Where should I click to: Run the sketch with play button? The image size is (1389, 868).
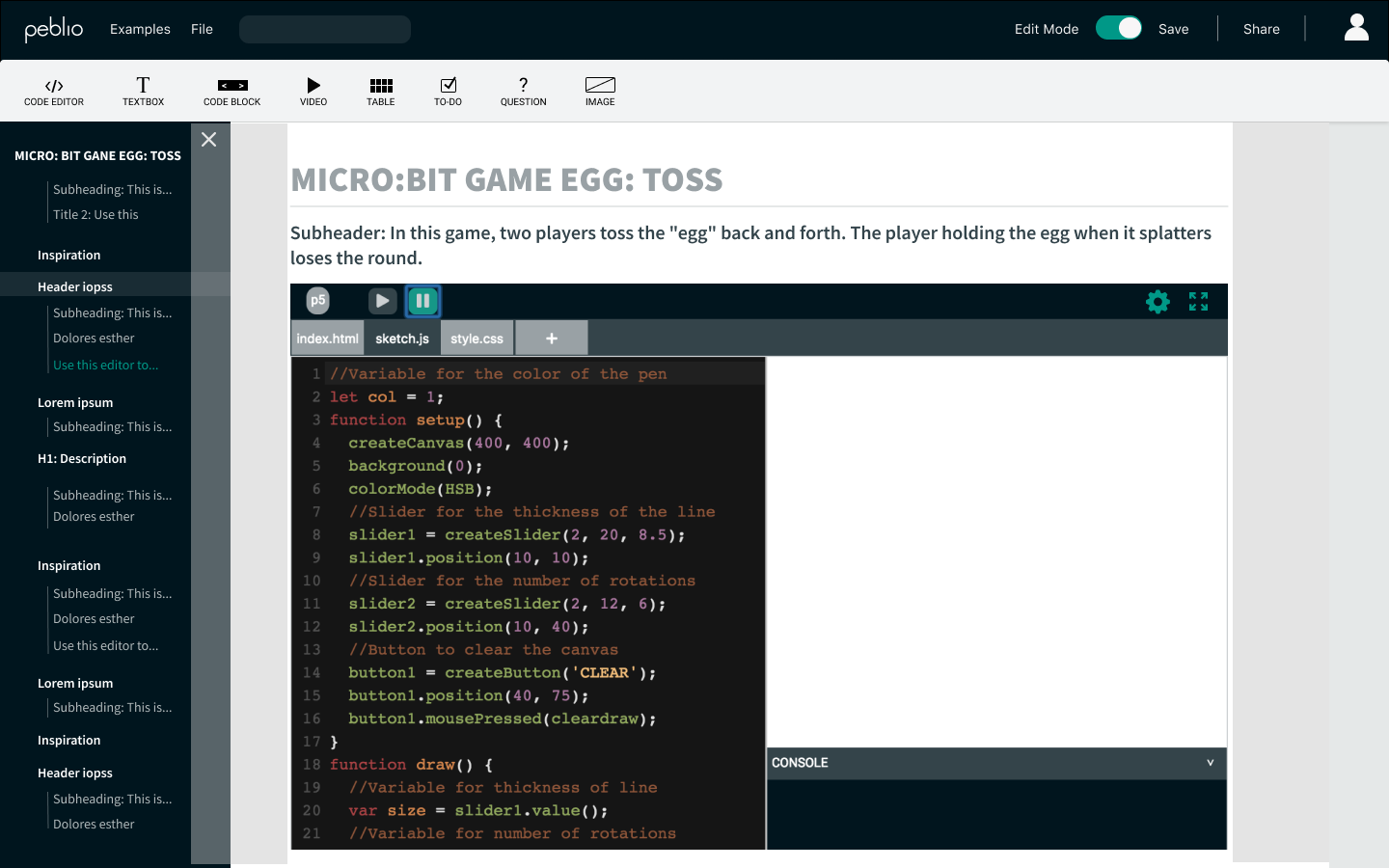382,301
